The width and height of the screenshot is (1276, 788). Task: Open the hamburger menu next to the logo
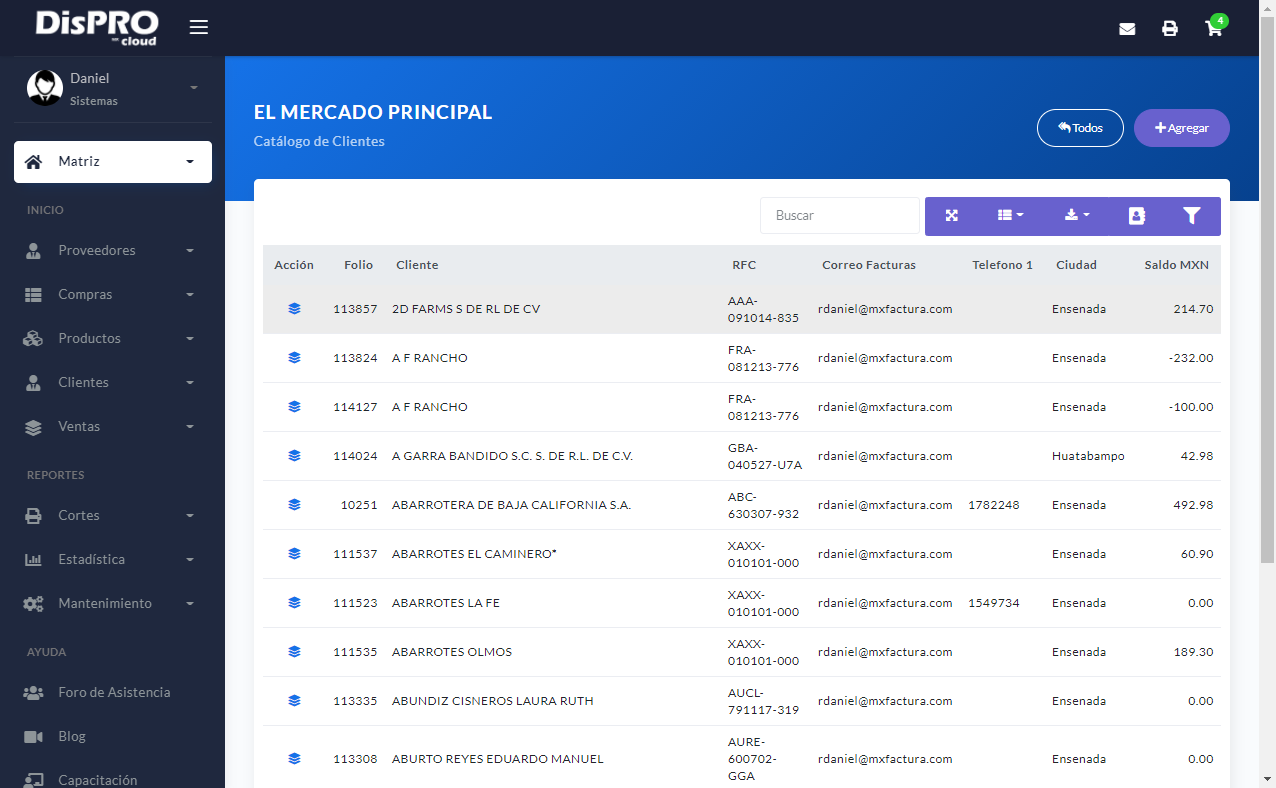coord(198,27)
